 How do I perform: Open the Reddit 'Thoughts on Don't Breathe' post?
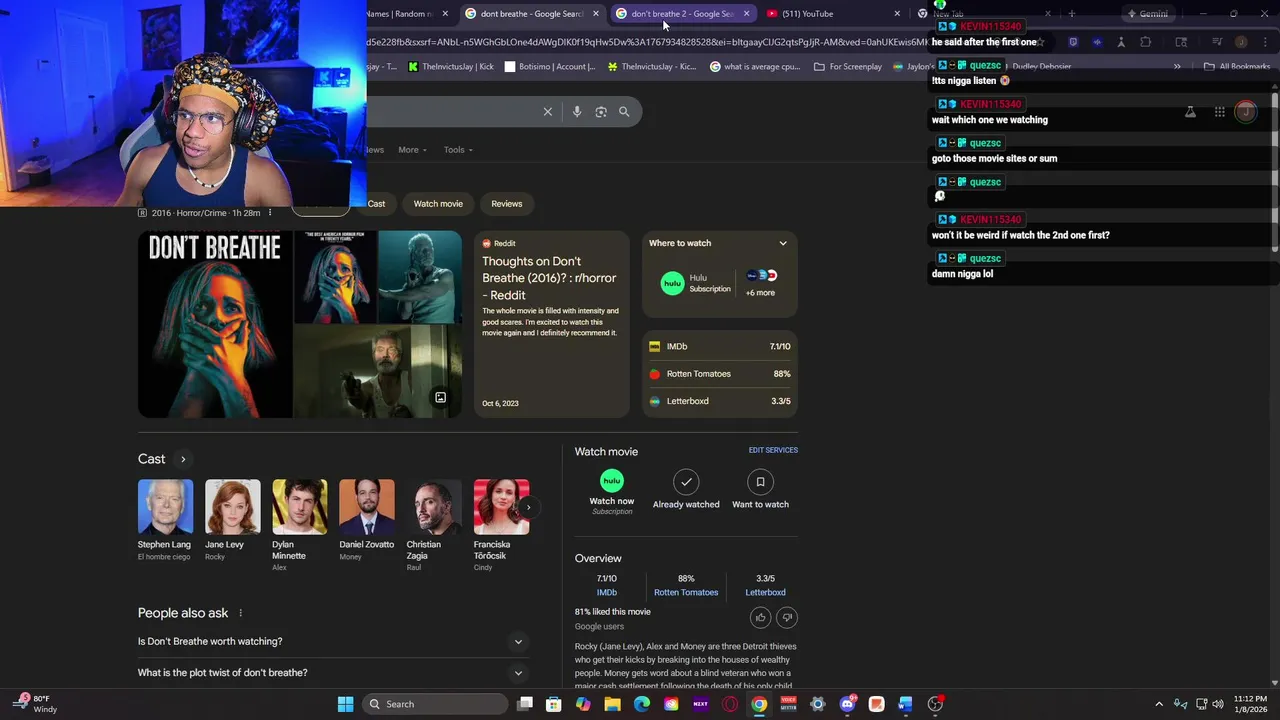click(x=551, y=324)
